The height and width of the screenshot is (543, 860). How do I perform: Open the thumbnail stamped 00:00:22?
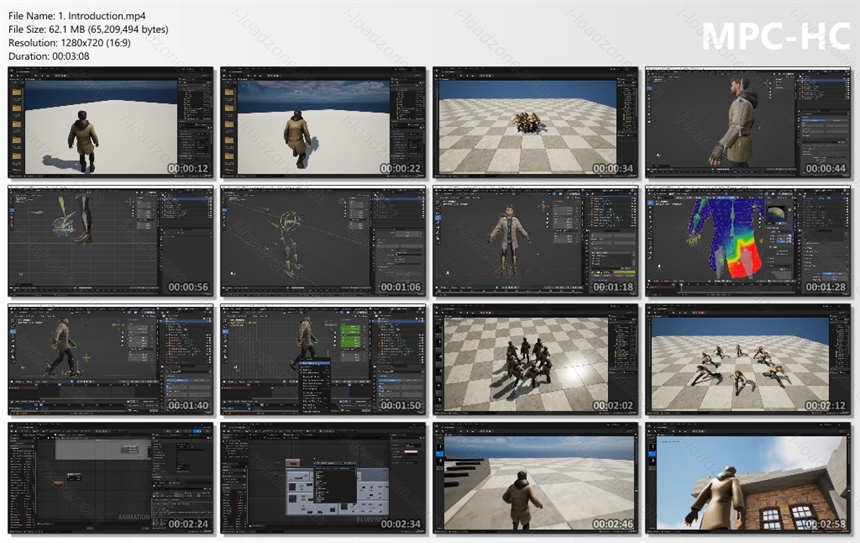[x=323, y=123]
